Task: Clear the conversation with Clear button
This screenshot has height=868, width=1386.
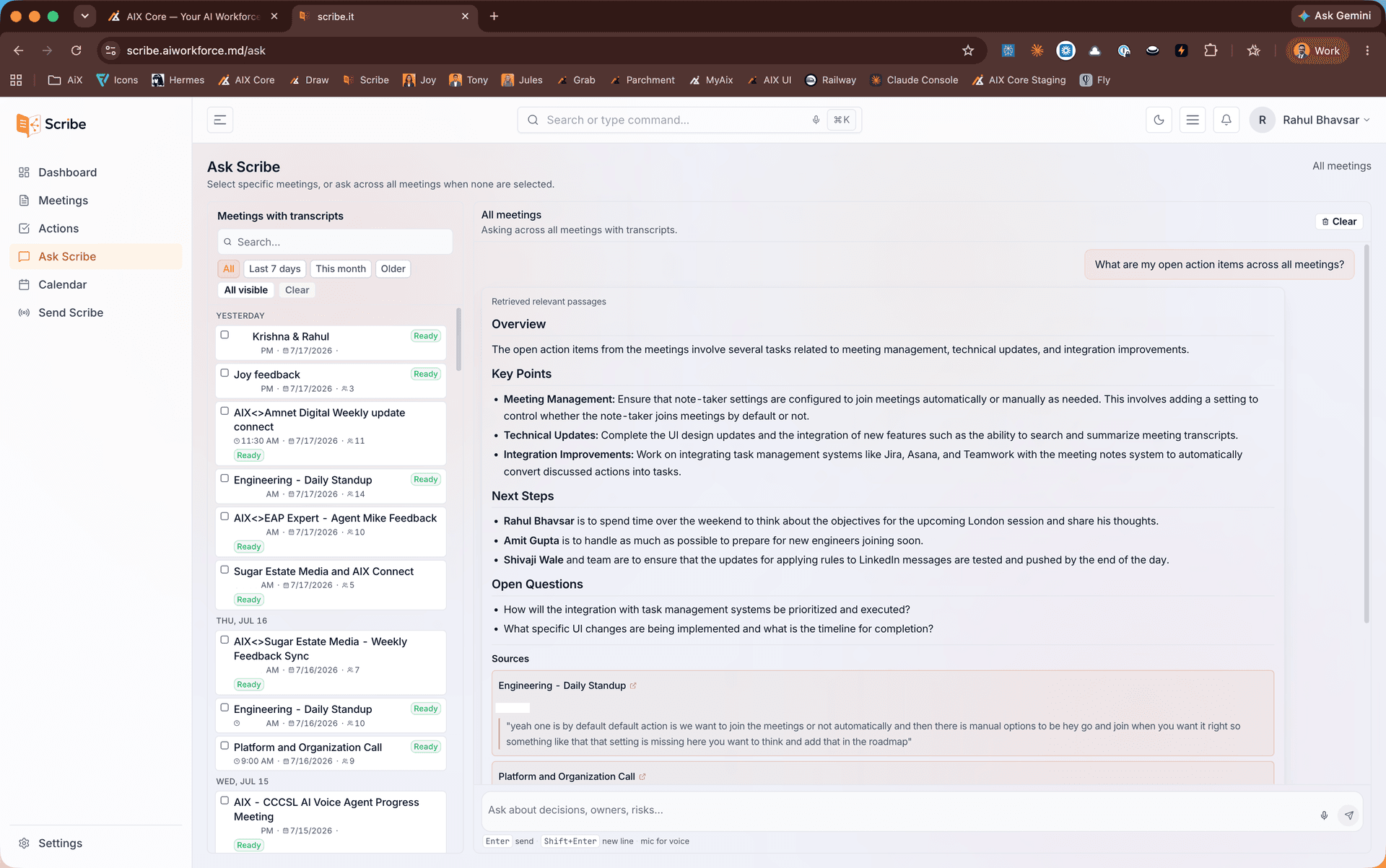Action: 1339,222
